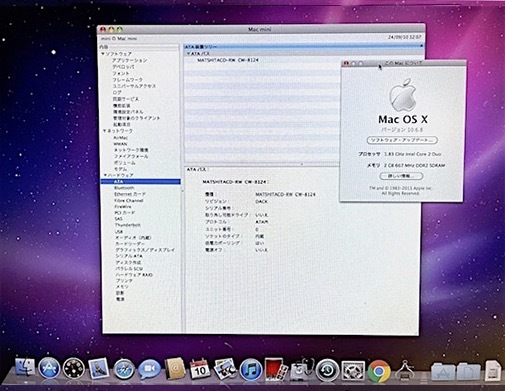Collapse the ATA バス tree row
505x391 pixels.
[188, 53]
